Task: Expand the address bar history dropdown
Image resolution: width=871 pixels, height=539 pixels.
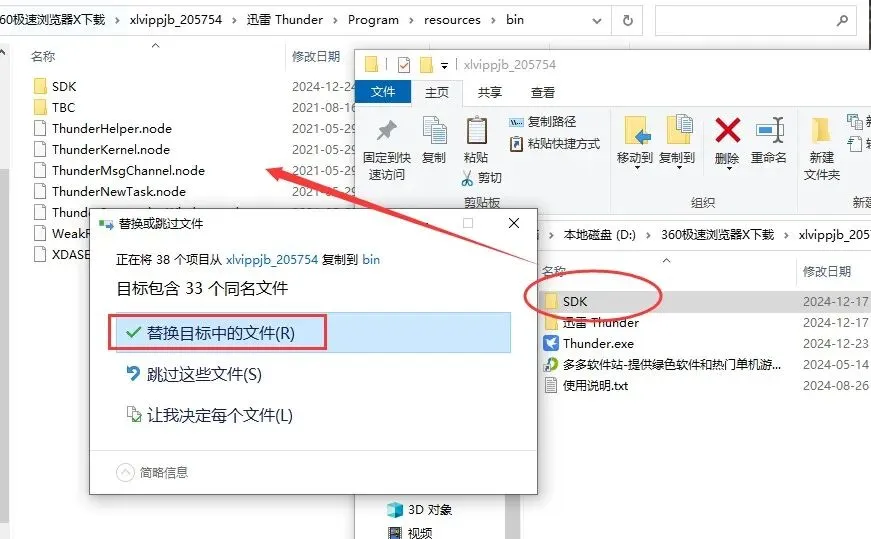Action: pos(597,21)
